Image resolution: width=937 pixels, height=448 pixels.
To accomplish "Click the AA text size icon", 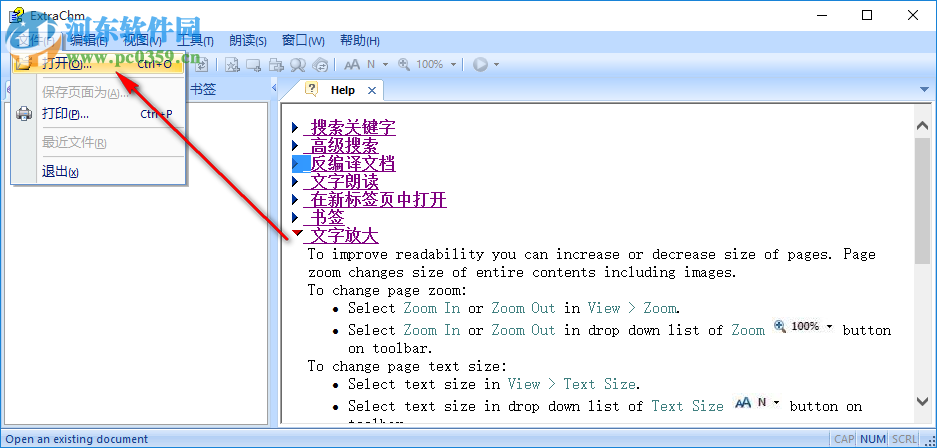I will [x=353, y=64].
